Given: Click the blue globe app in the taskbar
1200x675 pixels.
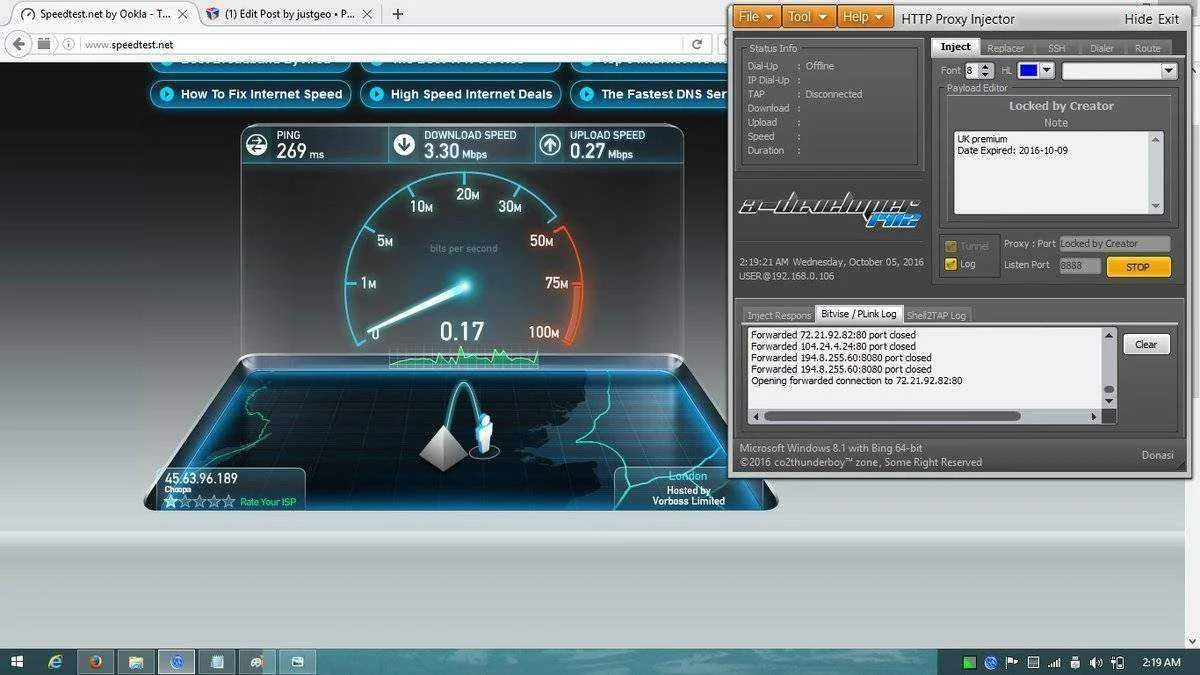Looking at the screenshot, I should [177, 662].
